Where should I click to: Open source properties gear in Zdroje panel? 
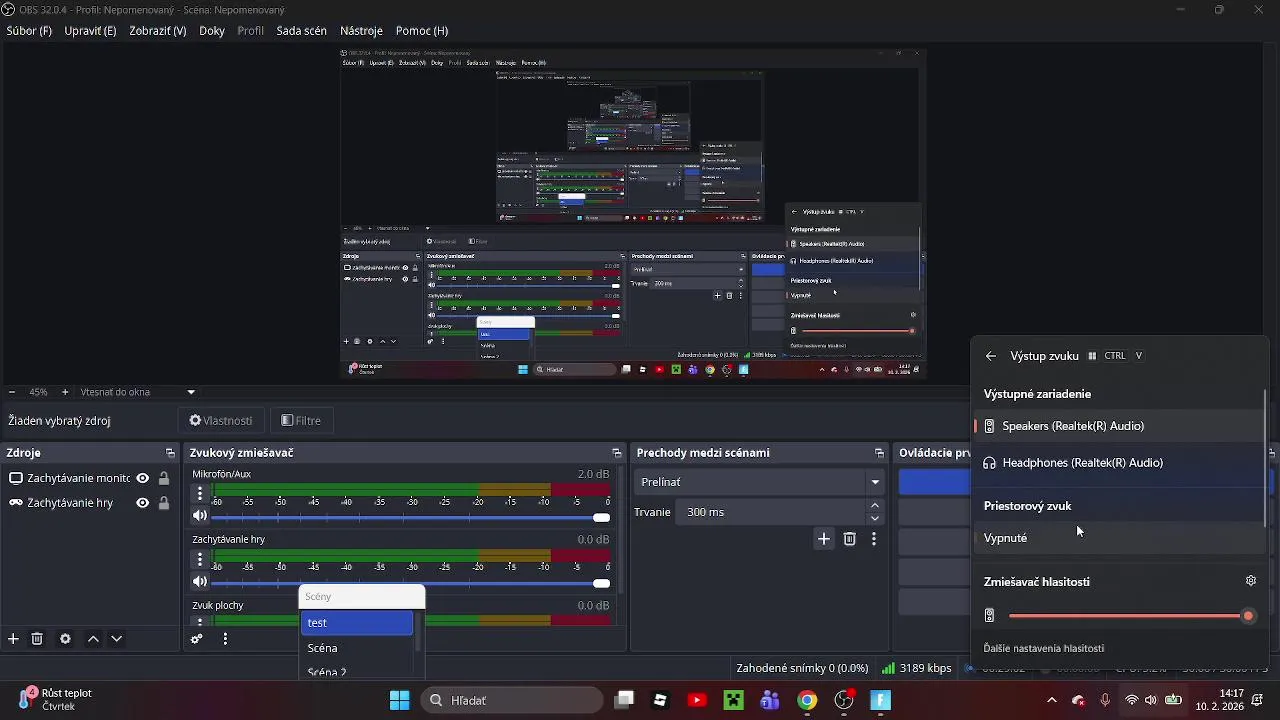point(65,639)
